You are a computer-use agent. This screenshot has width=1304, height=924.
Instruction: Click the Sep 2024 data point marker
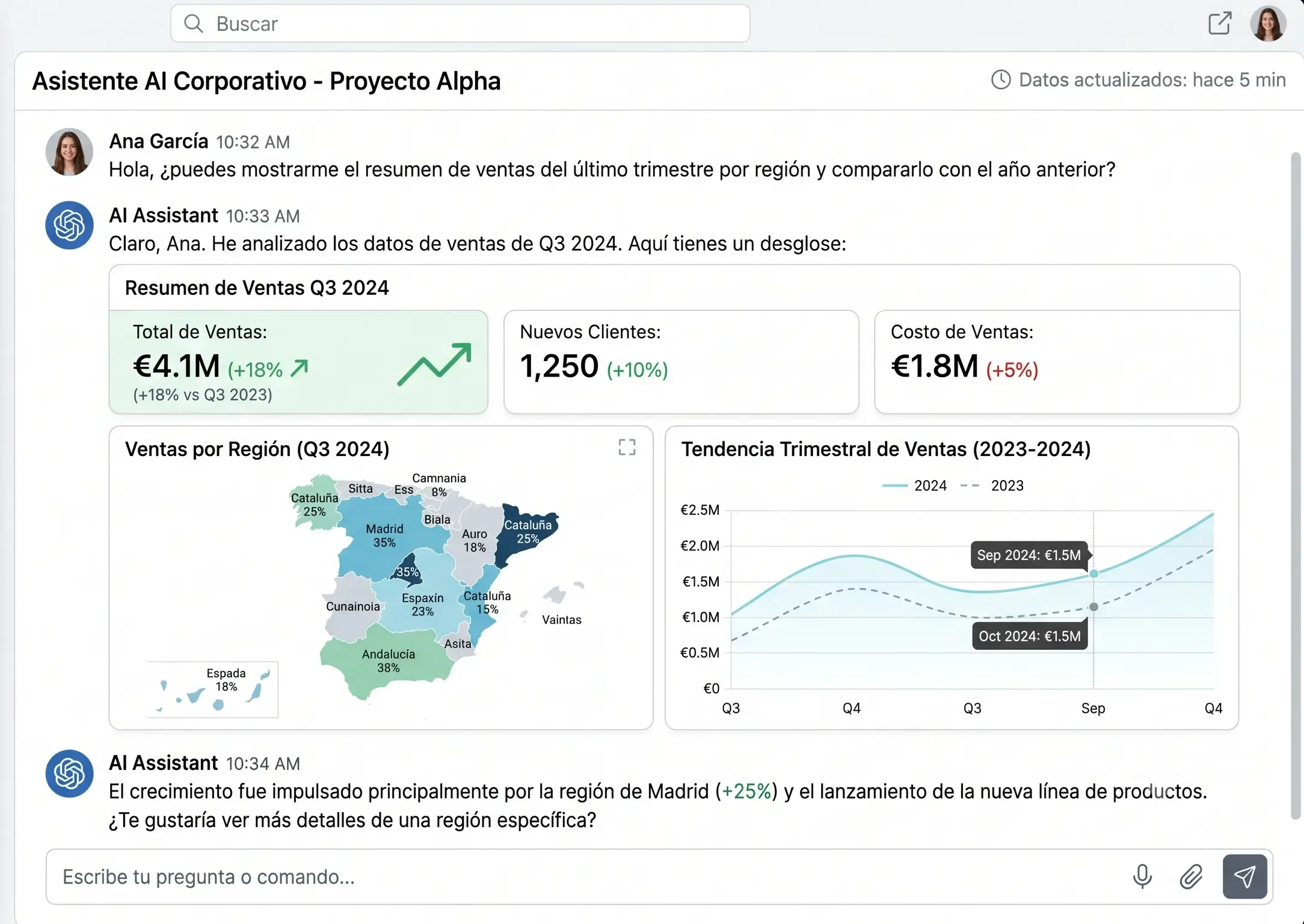point(1093,574)
